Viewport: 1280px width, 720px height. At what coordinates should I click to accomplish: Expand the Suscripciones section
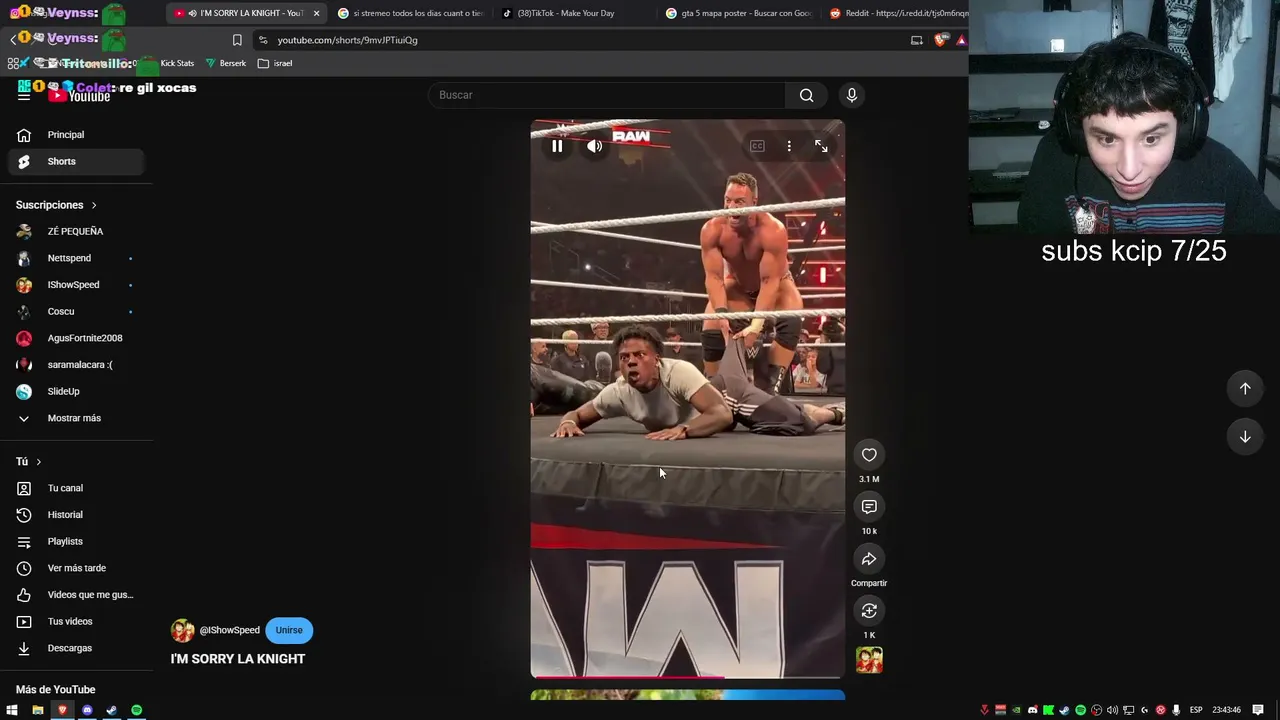(x=56, y=205)
